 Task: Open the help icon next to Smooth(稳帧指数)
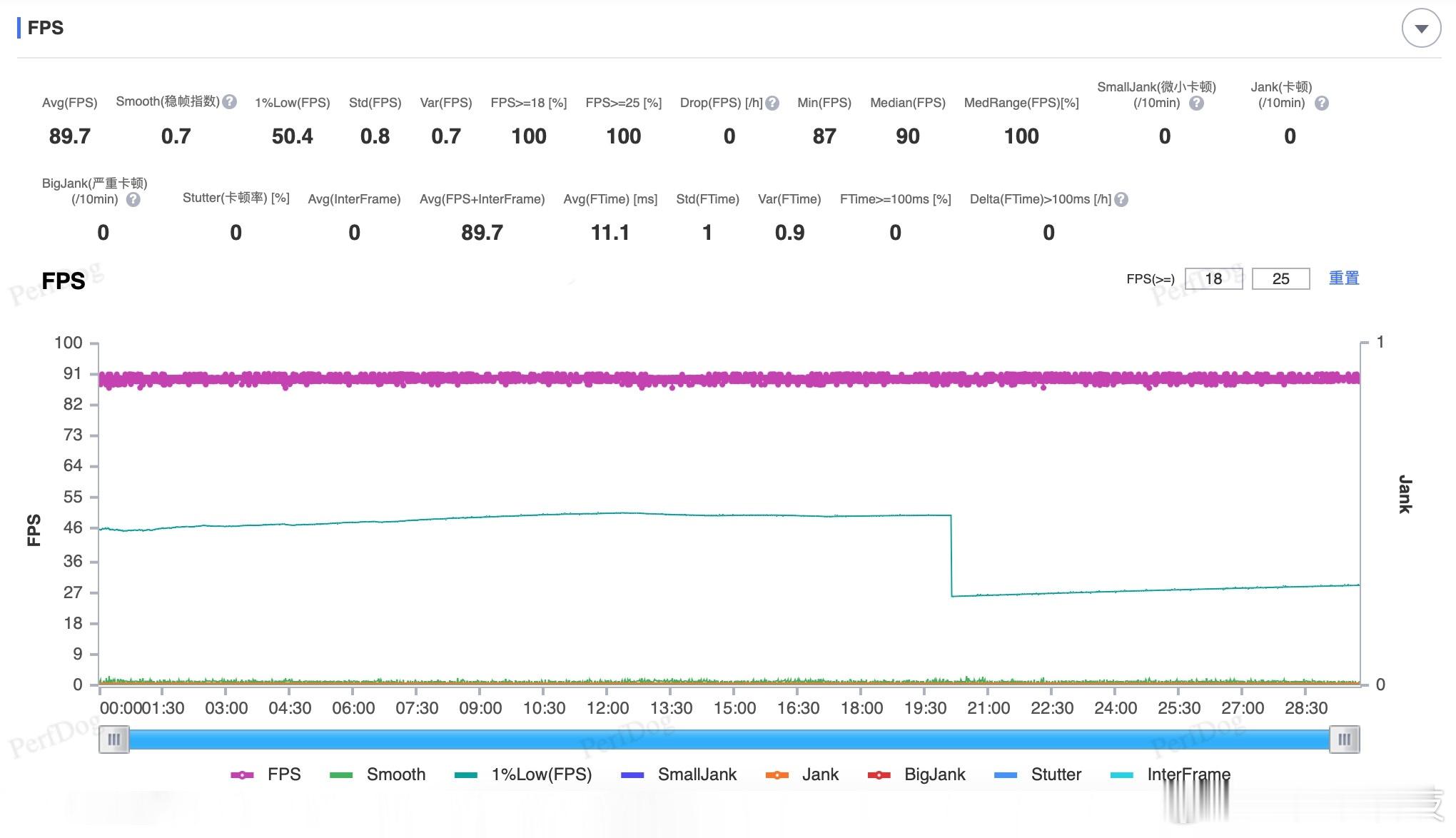[229, 102]
